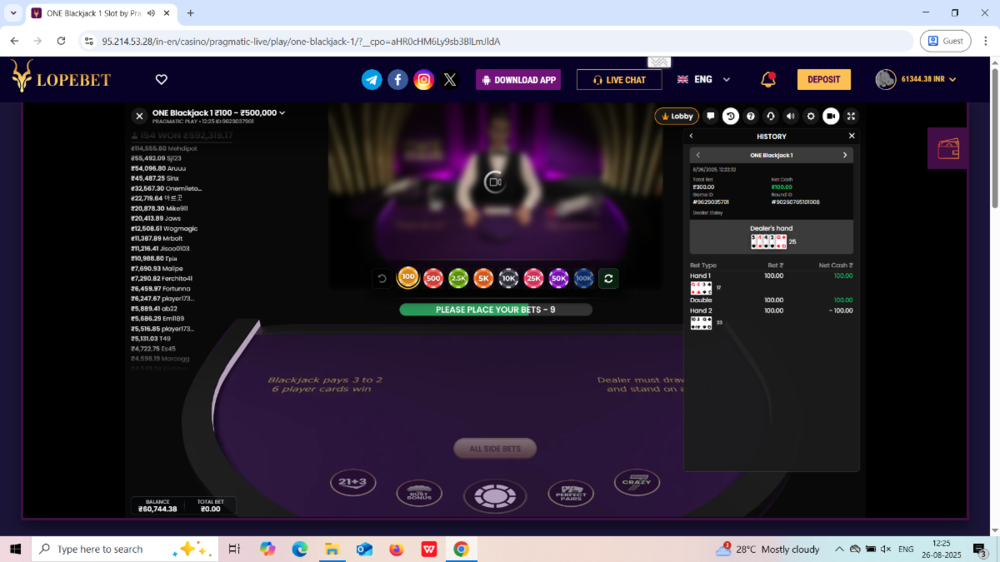Click the Lobby button
The width and height of the screenshot is (1000, 562).
point(677,116)
